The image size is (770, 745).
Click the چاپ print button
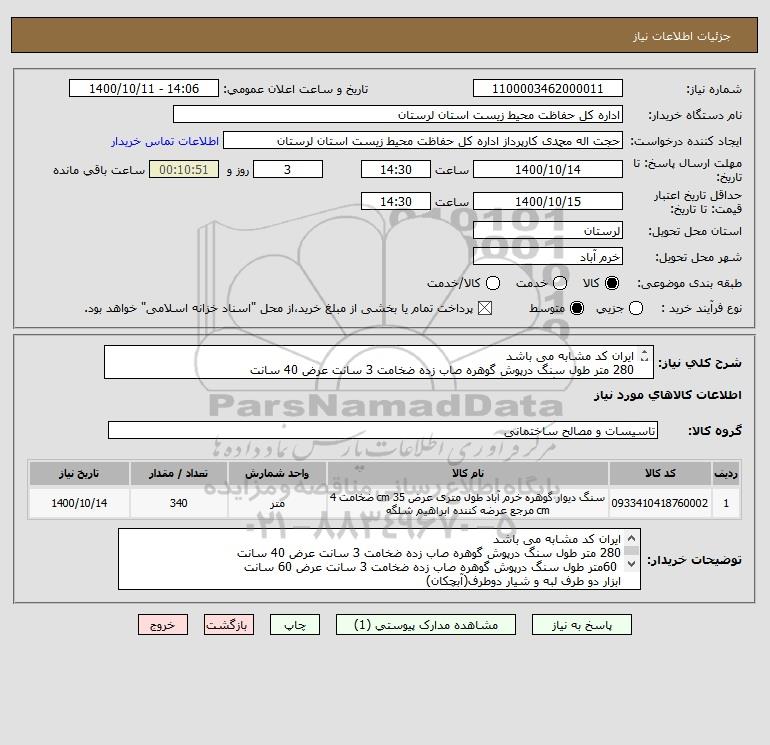pos(295,625)
